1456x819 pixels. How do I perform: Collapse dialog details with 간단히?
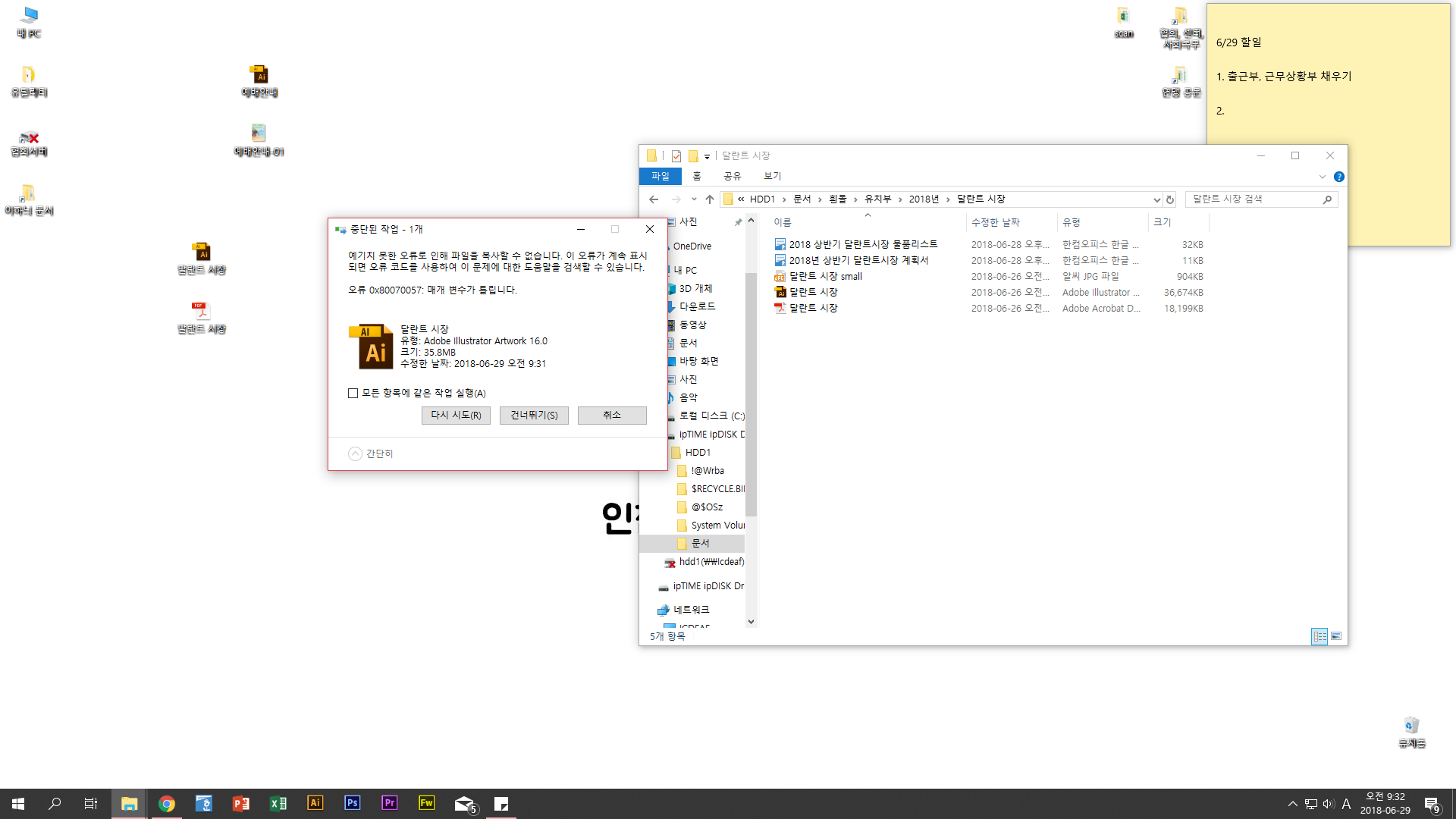click(x=370, y=453)
